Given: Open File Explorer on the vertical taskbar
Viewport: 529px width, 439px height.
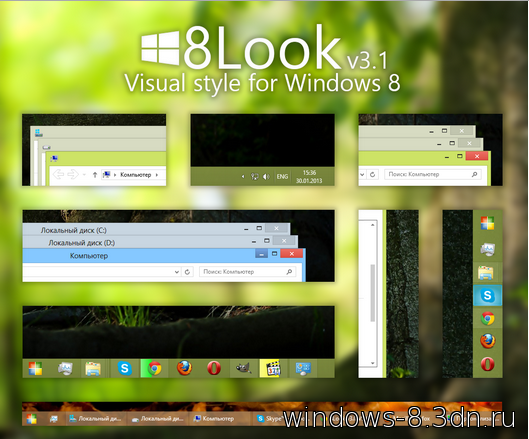Looking at the screenshot, I should (486, 273).
